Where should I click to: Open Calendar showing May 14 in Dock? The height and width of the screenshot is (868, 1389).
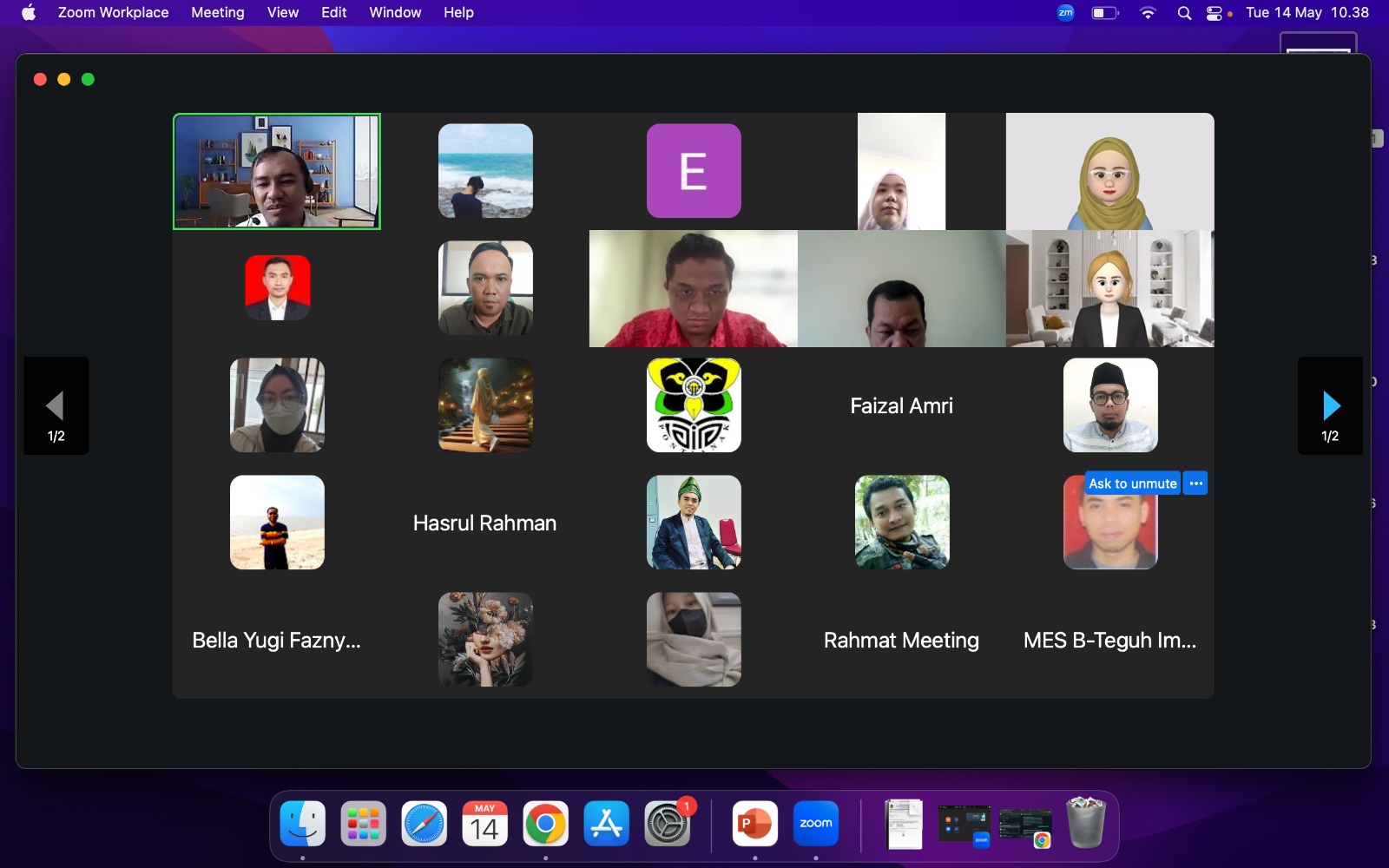tap(484, 824)
